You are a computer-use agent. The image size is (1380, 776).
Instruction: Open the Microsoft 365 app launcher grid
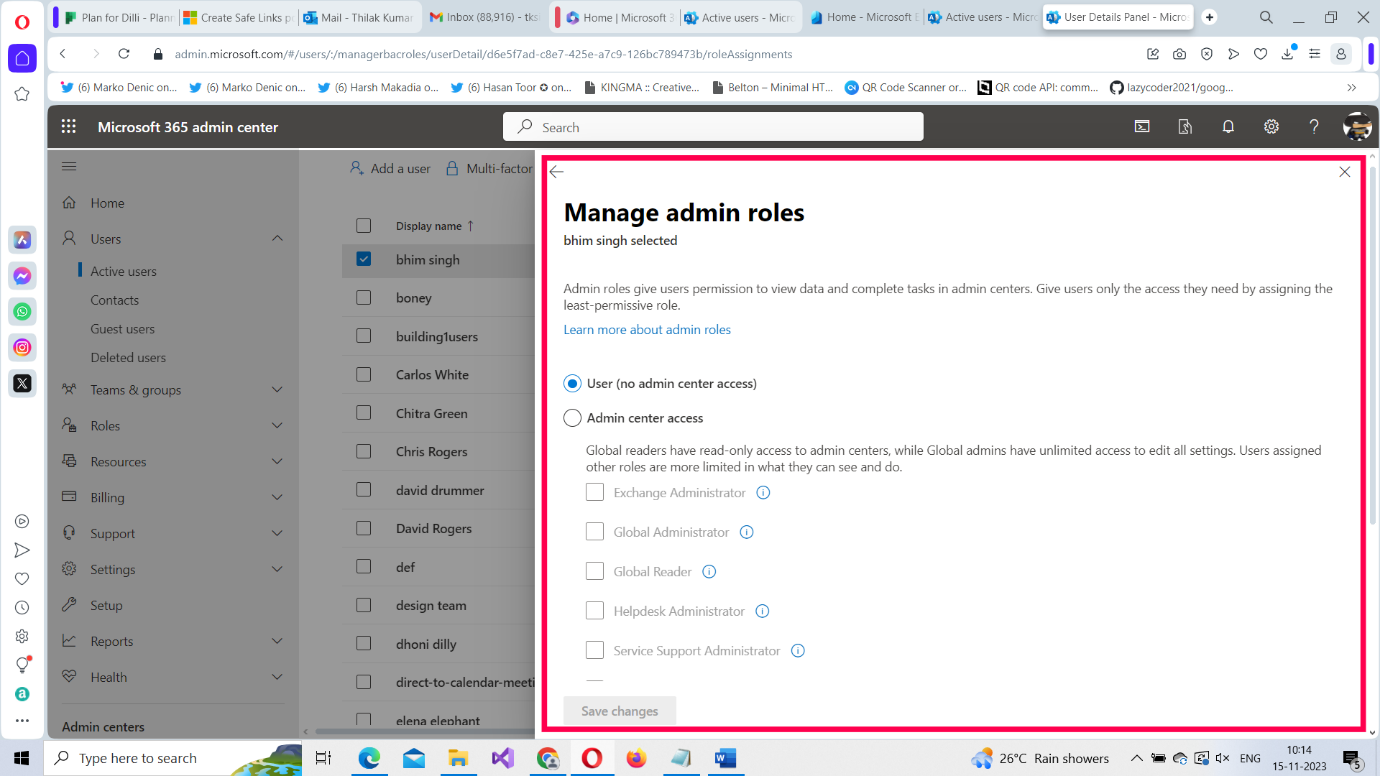pyautogui.click(x=68, y=126)
